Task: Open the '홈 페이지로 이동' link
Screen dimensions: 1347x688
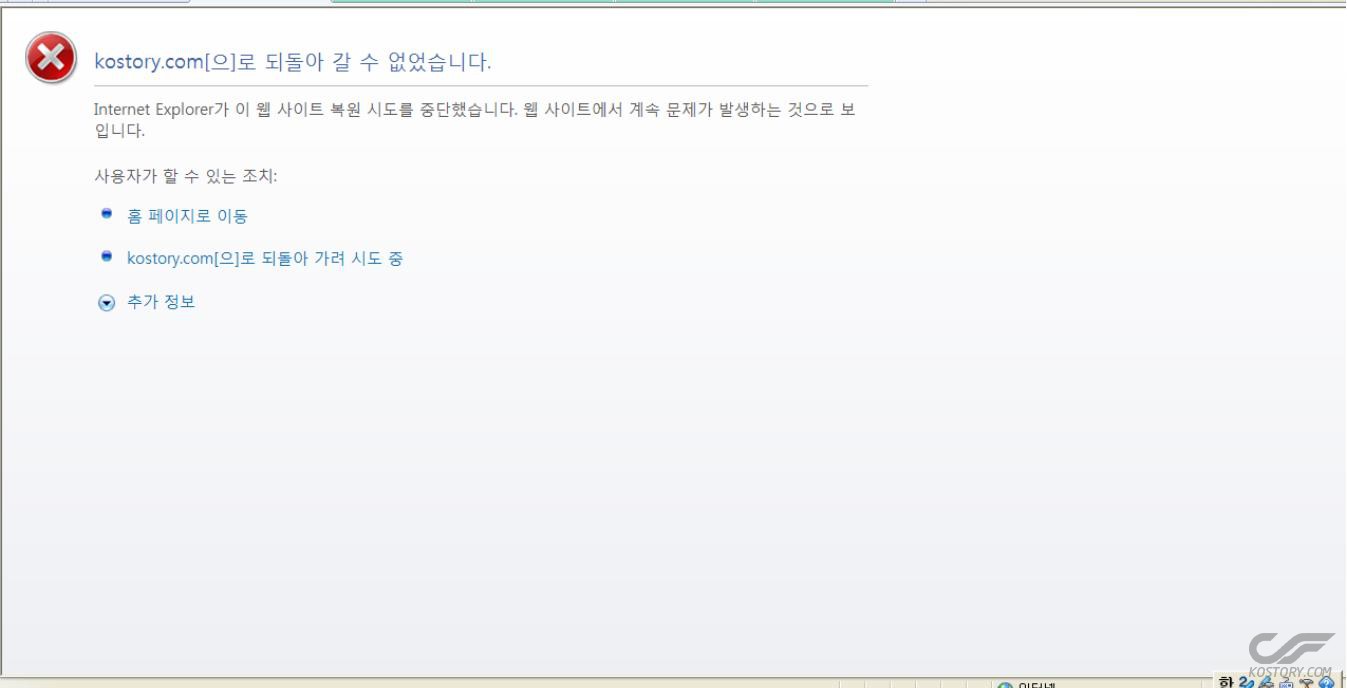Action: coord(187,216)
